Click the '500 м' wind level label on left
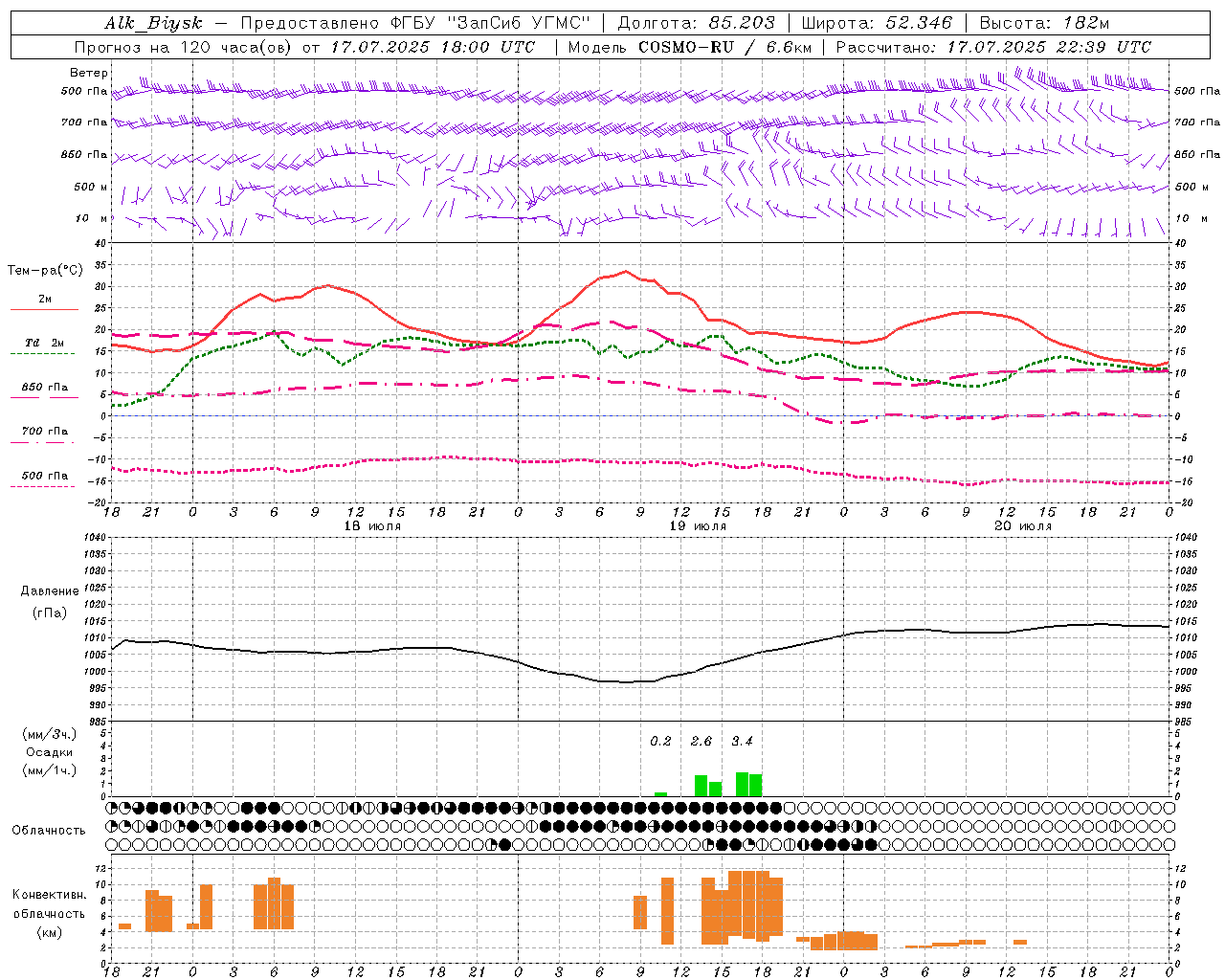 [92, 187]
